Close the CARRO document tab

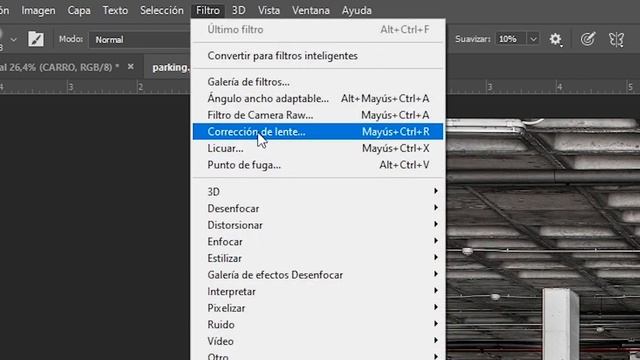pos(131,67)
